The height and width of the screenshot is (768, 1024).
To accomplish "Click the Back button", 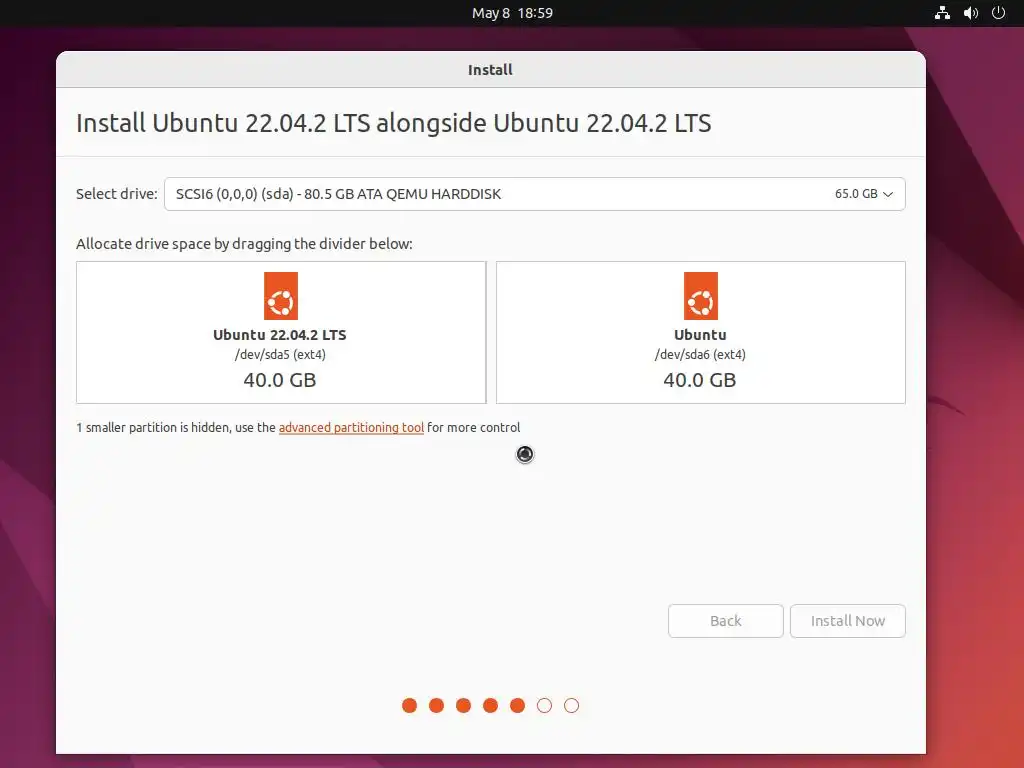I will [x=726, y=621].
